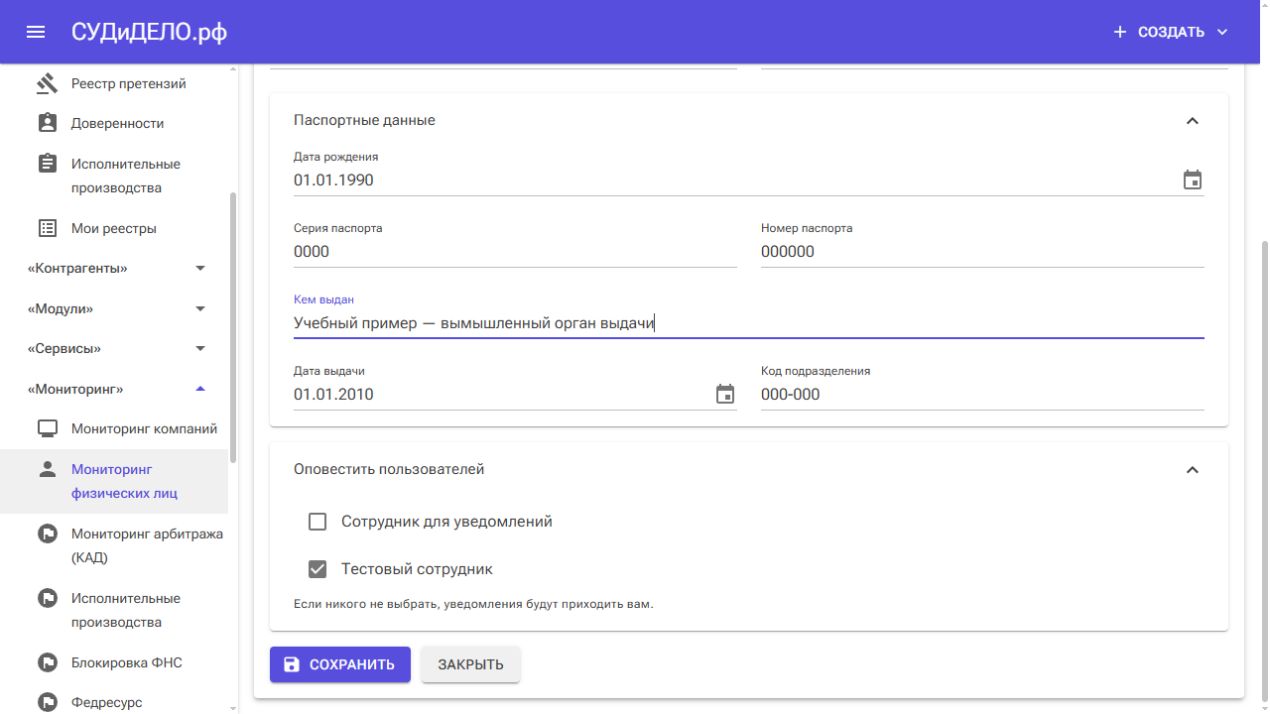Open Блокировка ФНС menu item
The width and height of the screenshot is (1270, 714).
[114, 662]
